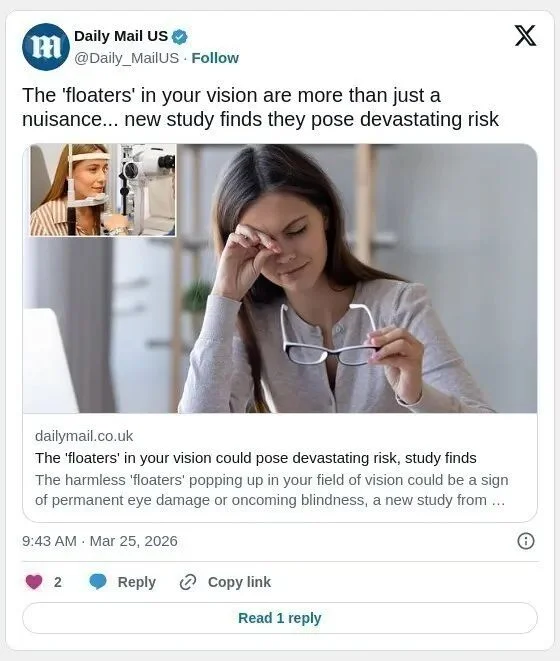Screen dimensions: 560x661
Task: Click the copy link chain icon
Action: [188, 582]
